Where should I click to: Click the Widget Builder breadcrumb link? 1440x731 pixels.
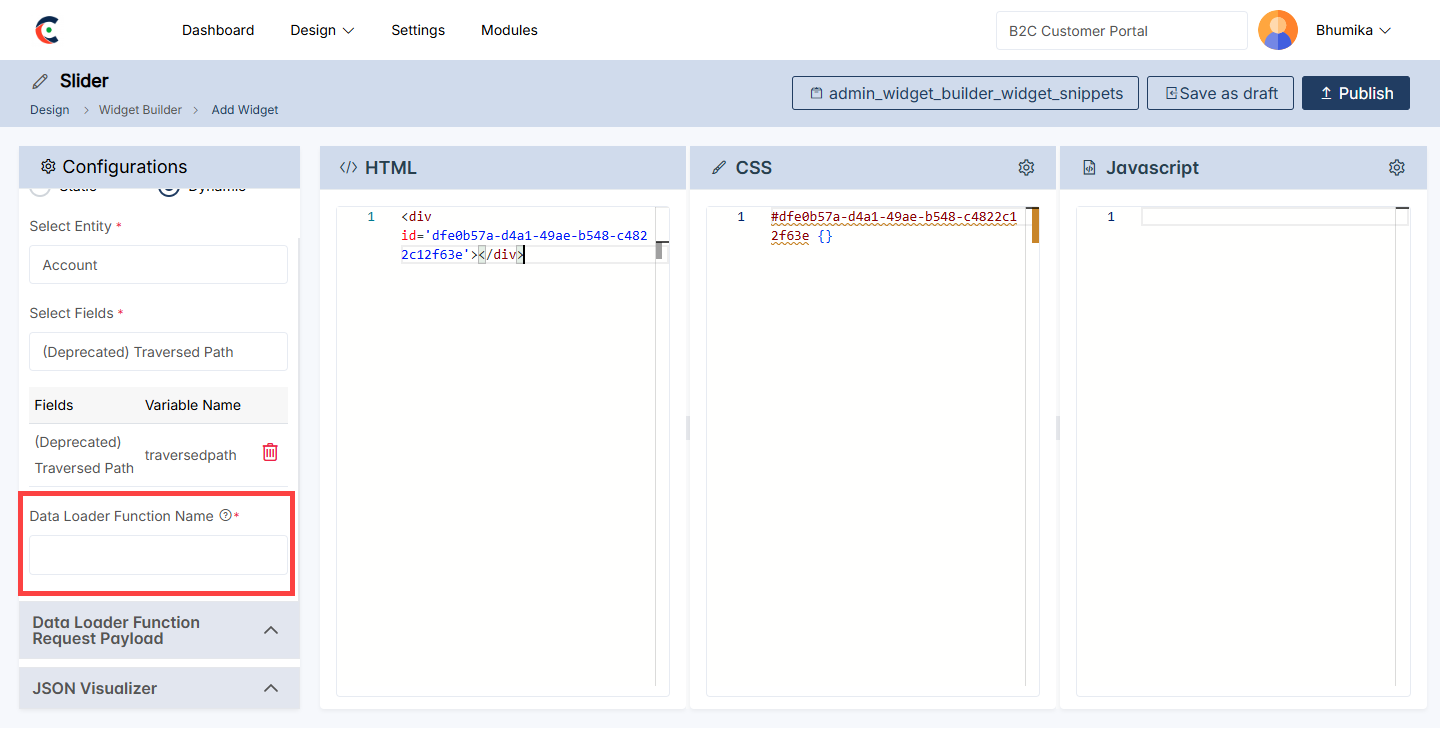[x=140, y=110]
